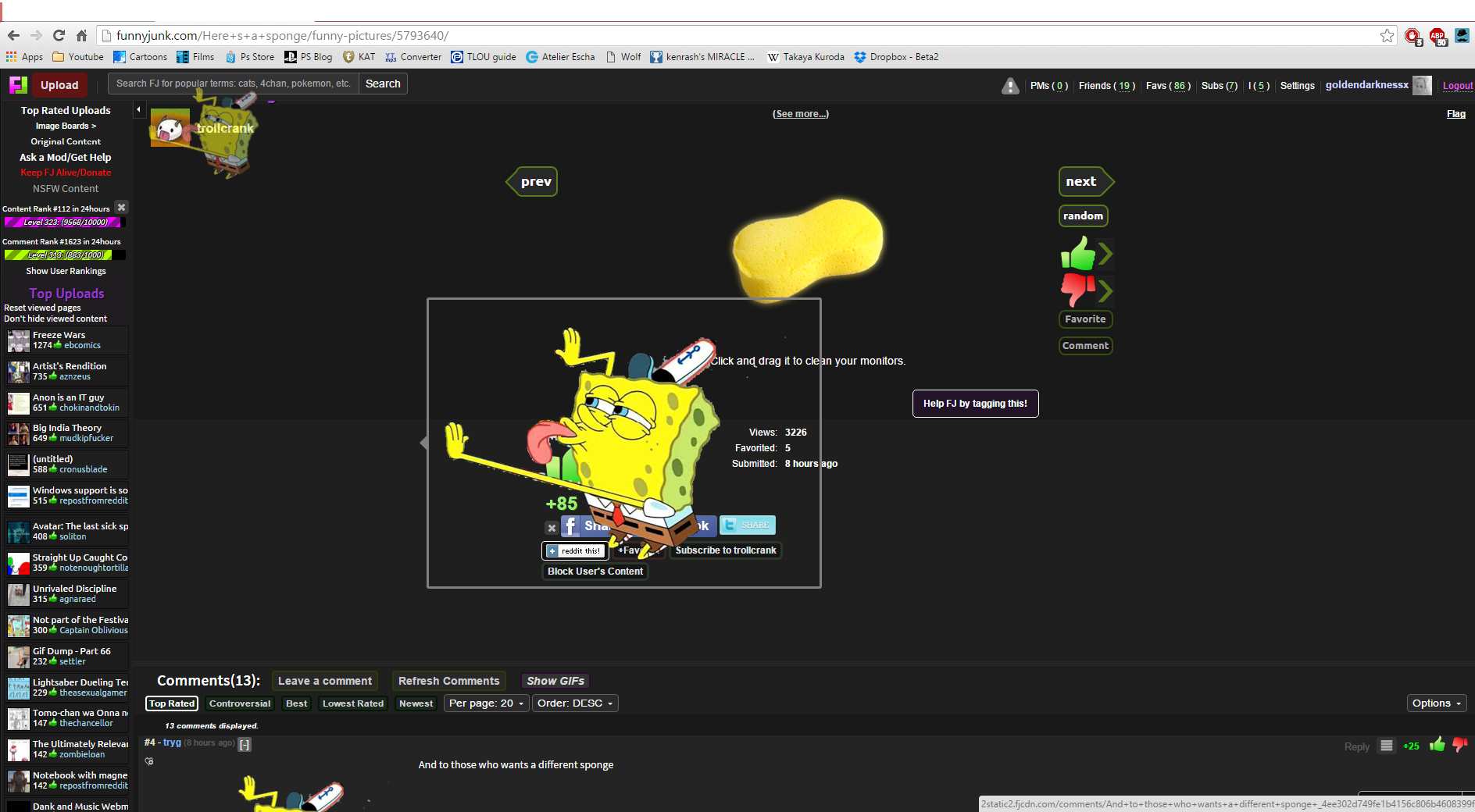Open the warning triangle notifications icon
The width and height of the screenshot is (1475, 812).
[x=1010, y=86]
